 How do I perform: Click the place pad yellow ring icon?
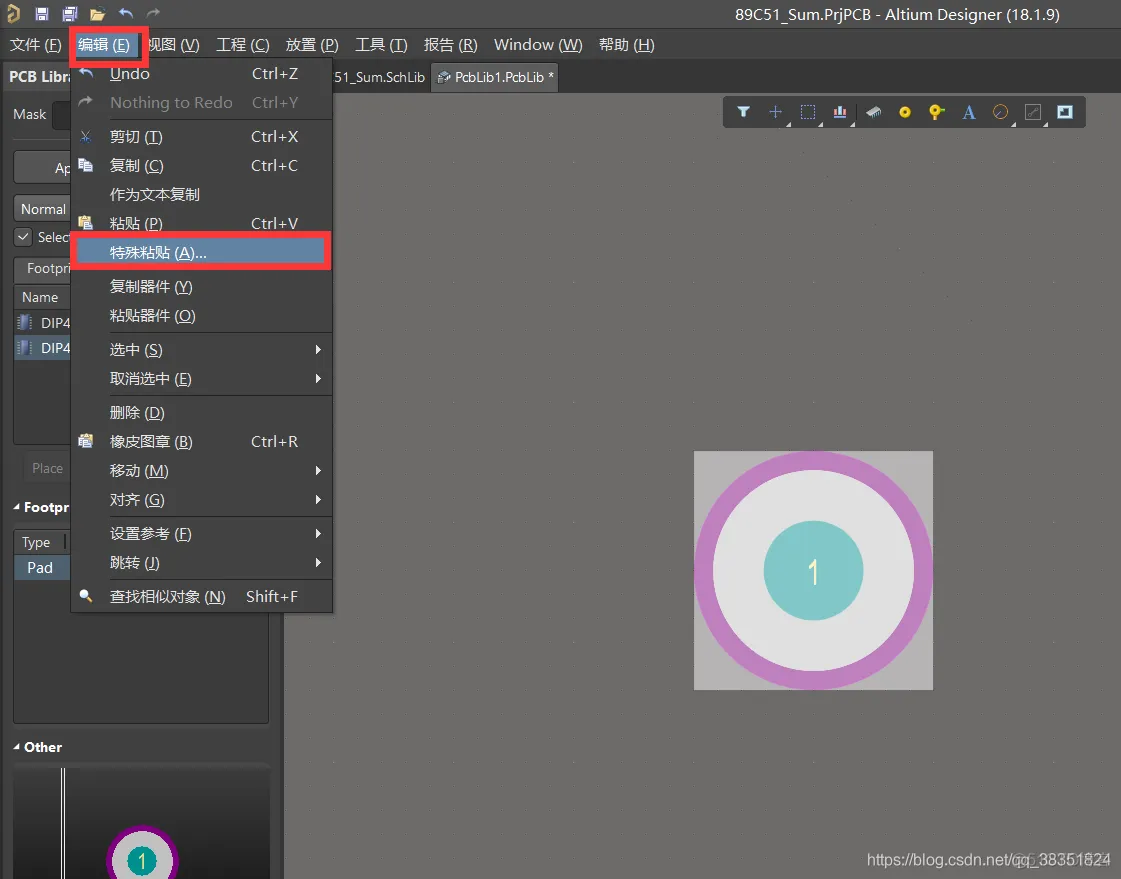point(905,112)
